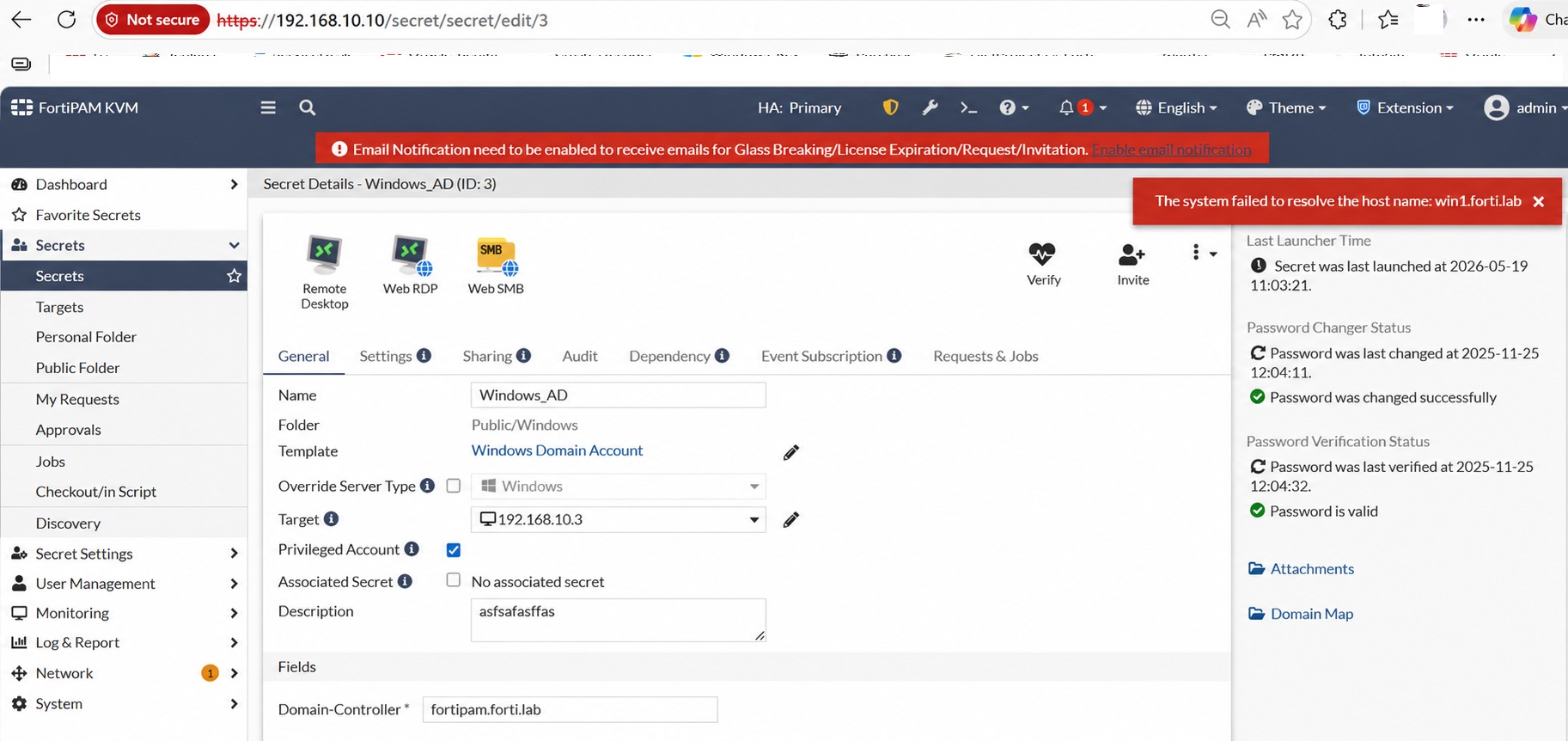Open the notifications bell icon

(1066, 107)
